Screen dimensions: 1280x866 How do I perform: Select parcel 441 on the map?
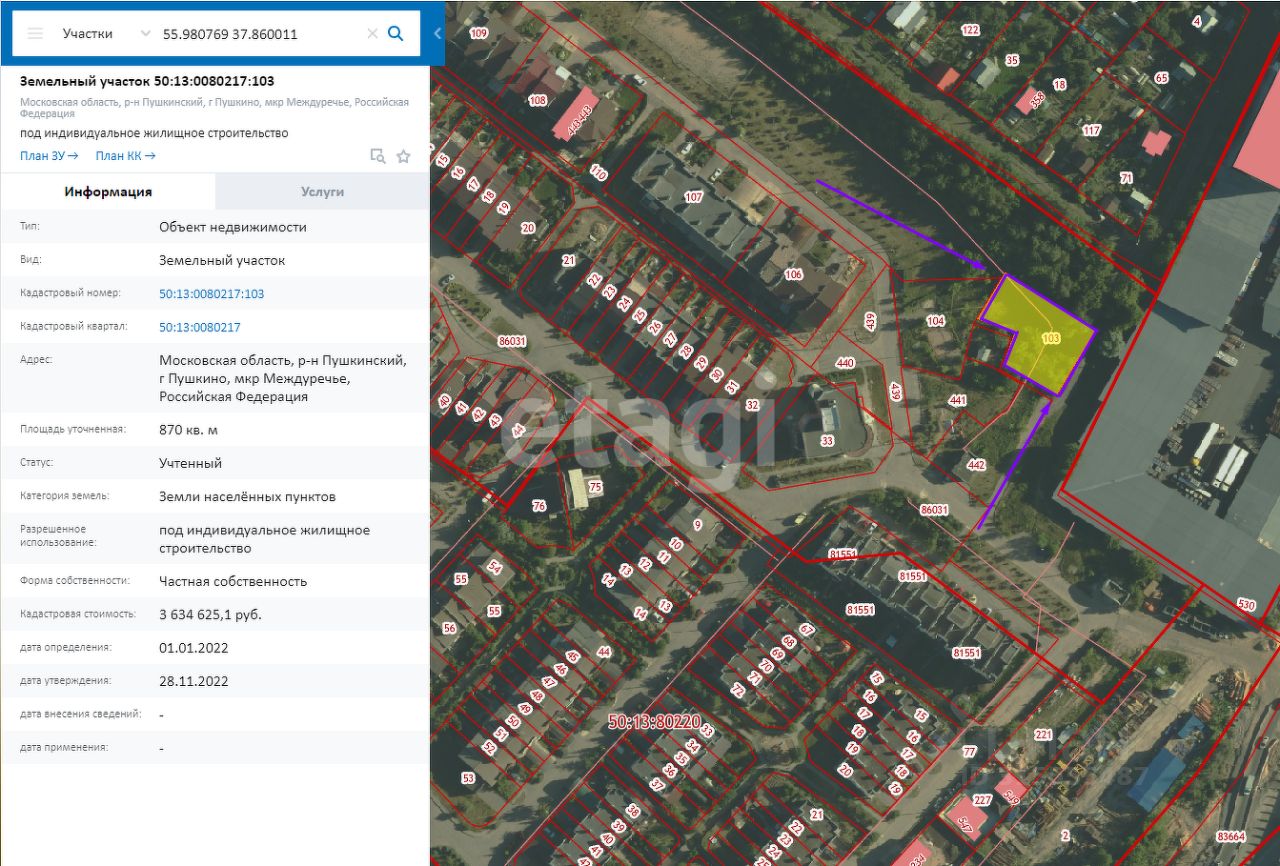point(958,401)
